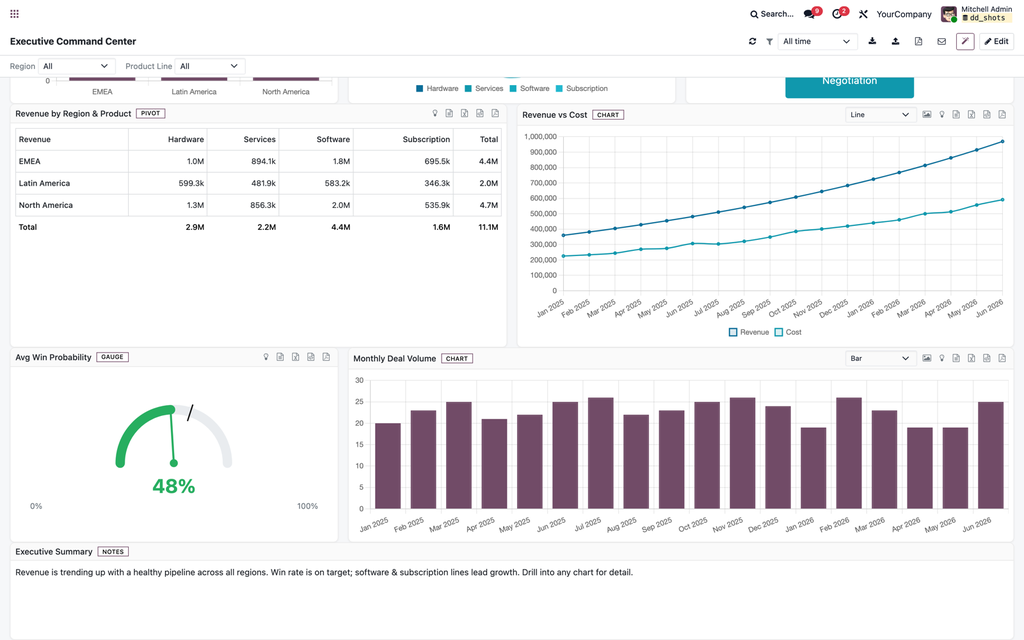Open Mitchell Admin user menu

click(976, 14)
